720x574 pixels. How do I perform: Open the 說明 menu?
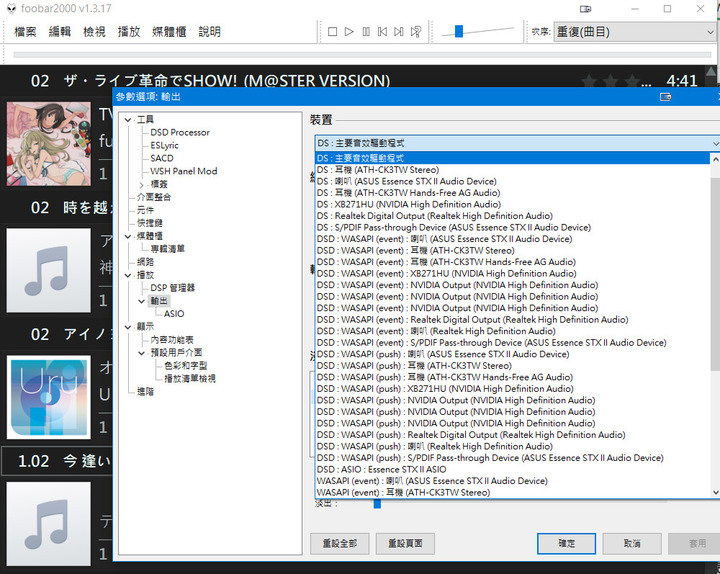[209, 32]
